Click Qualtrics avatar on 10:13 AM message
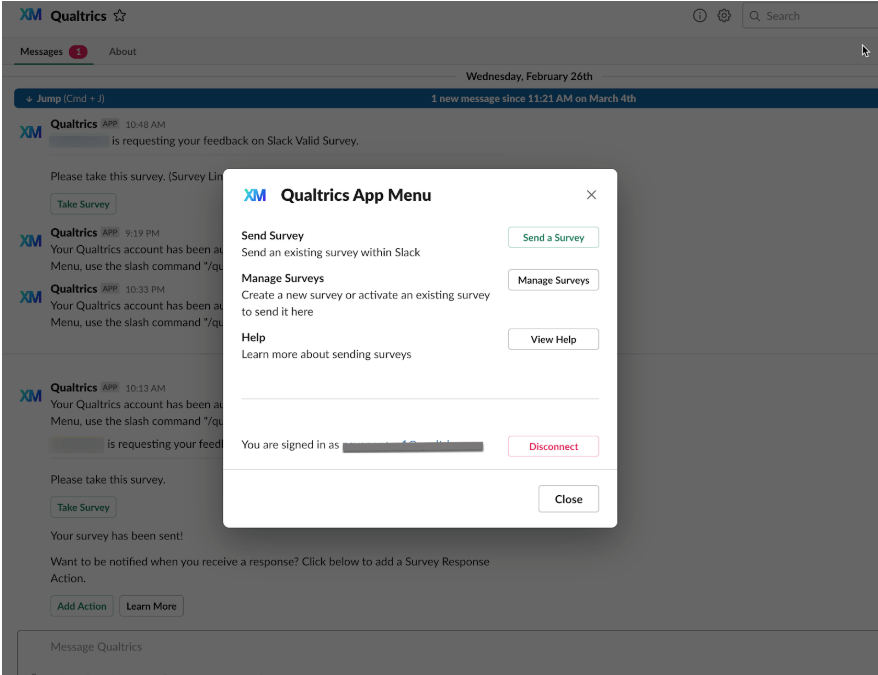The image size is (878, 675). click(31, 396)
